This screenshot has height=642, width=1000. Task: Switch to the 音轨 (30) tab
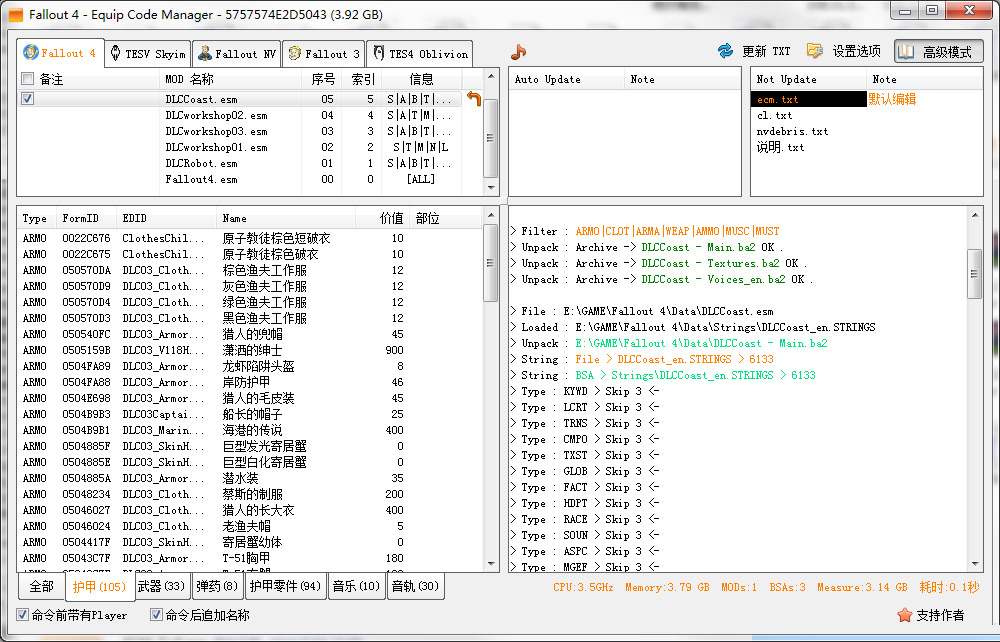(x=415, y=586)
